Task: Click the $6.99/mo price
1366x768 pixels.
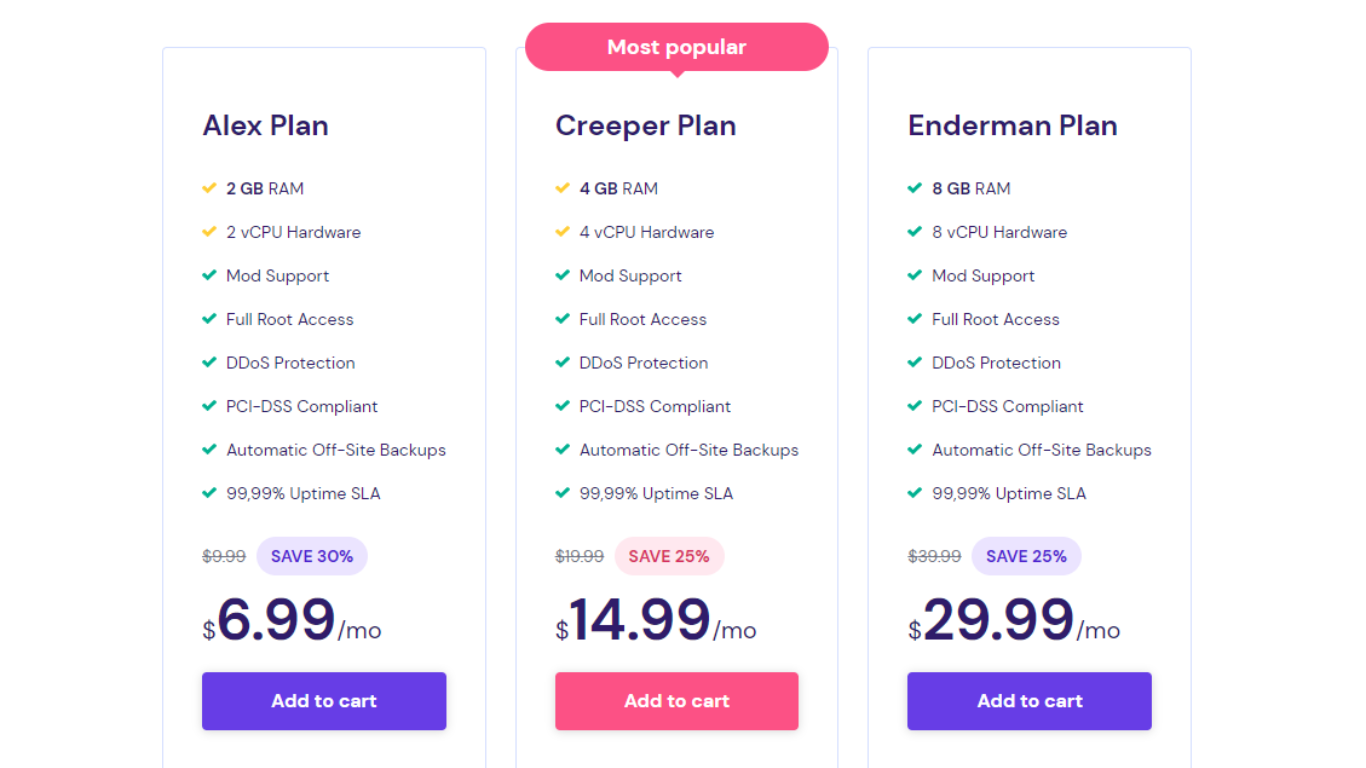Action: (x=292, y=620)
